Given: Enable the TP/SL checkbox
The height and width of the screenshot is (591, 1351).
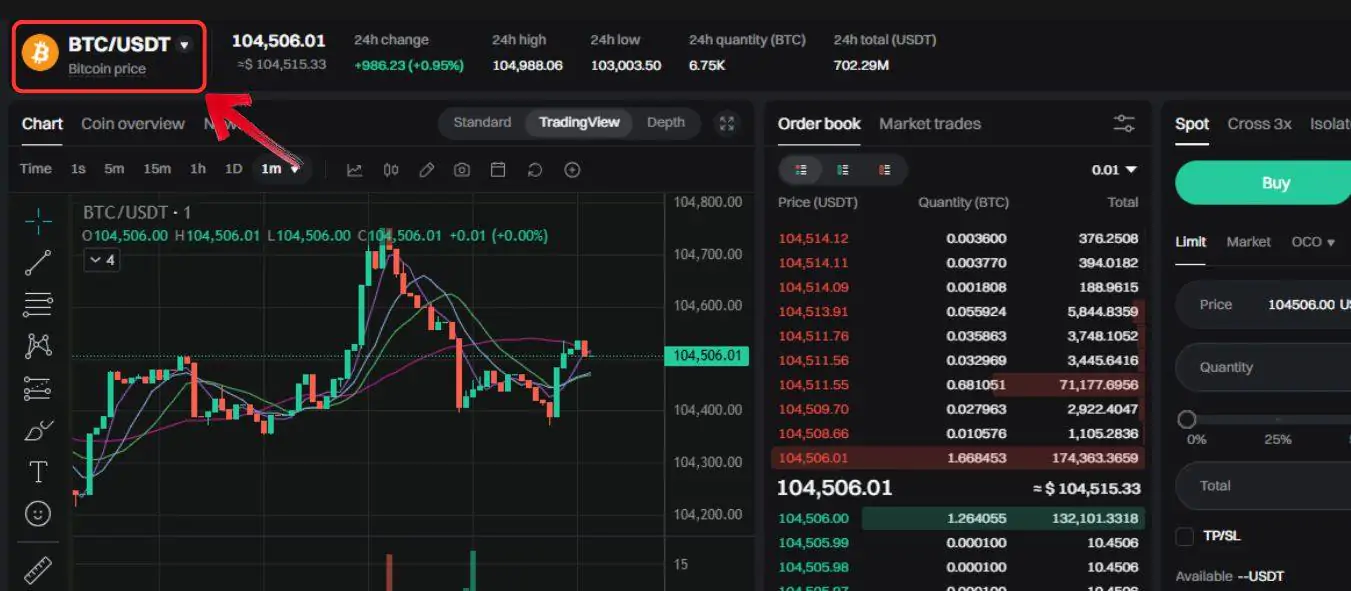Looking at the screenshot, I should [x=1185, y=536].
